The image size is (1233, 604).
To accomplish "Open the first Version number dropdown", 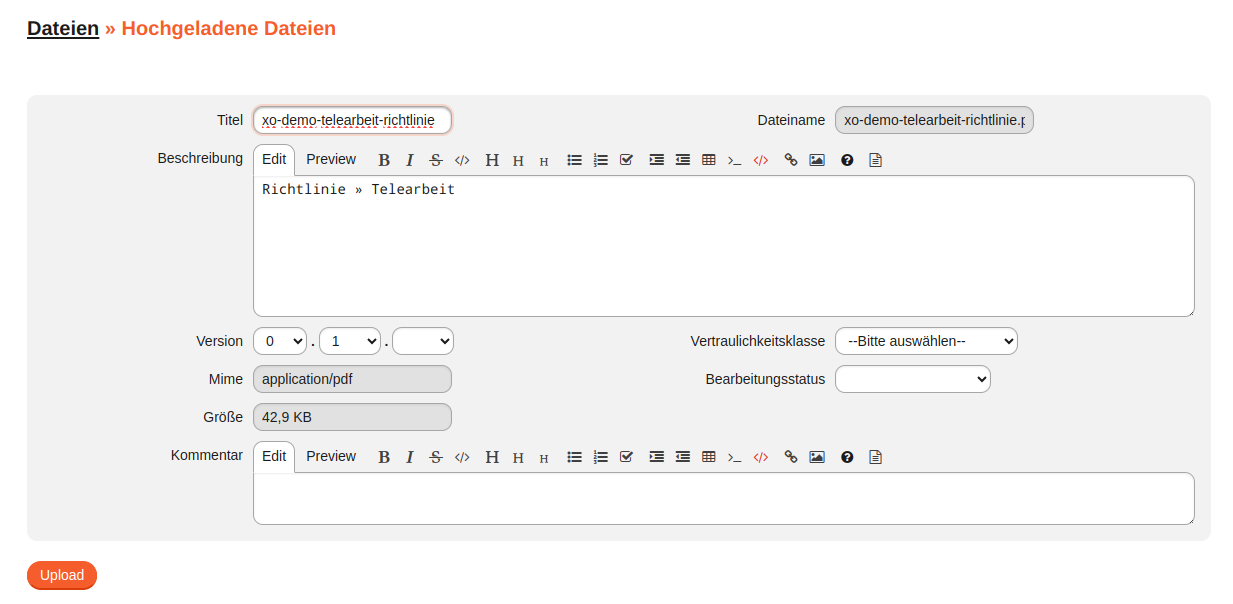I will (x=279, y=340).
